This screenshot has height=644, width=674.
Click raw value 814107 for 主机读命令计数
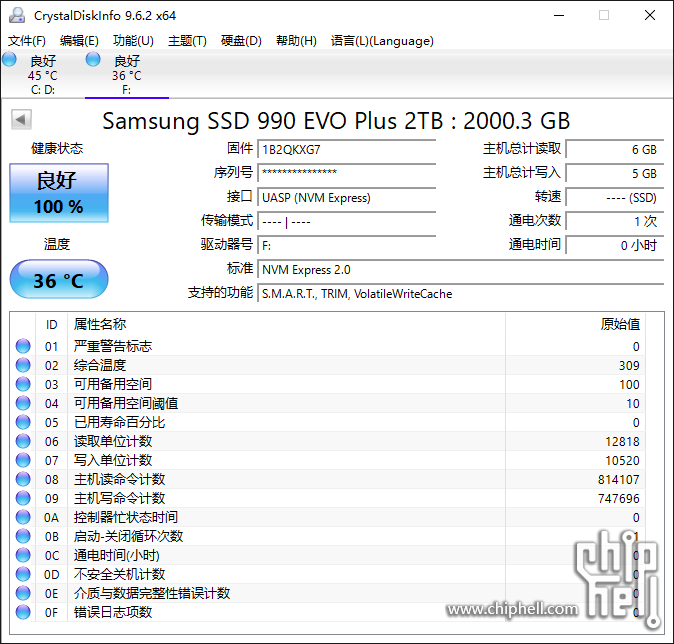(619, 479)
